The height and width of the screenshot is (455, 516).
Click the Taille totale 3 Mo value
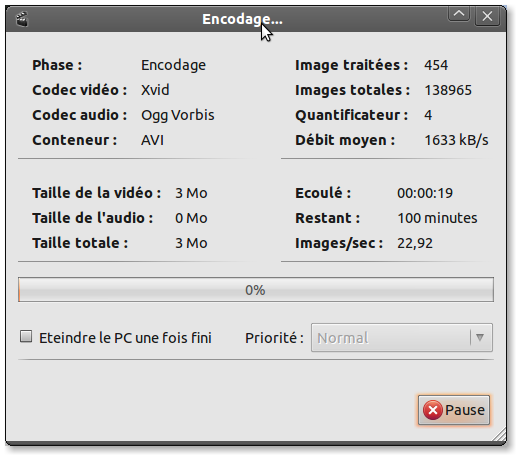(191, 243)
